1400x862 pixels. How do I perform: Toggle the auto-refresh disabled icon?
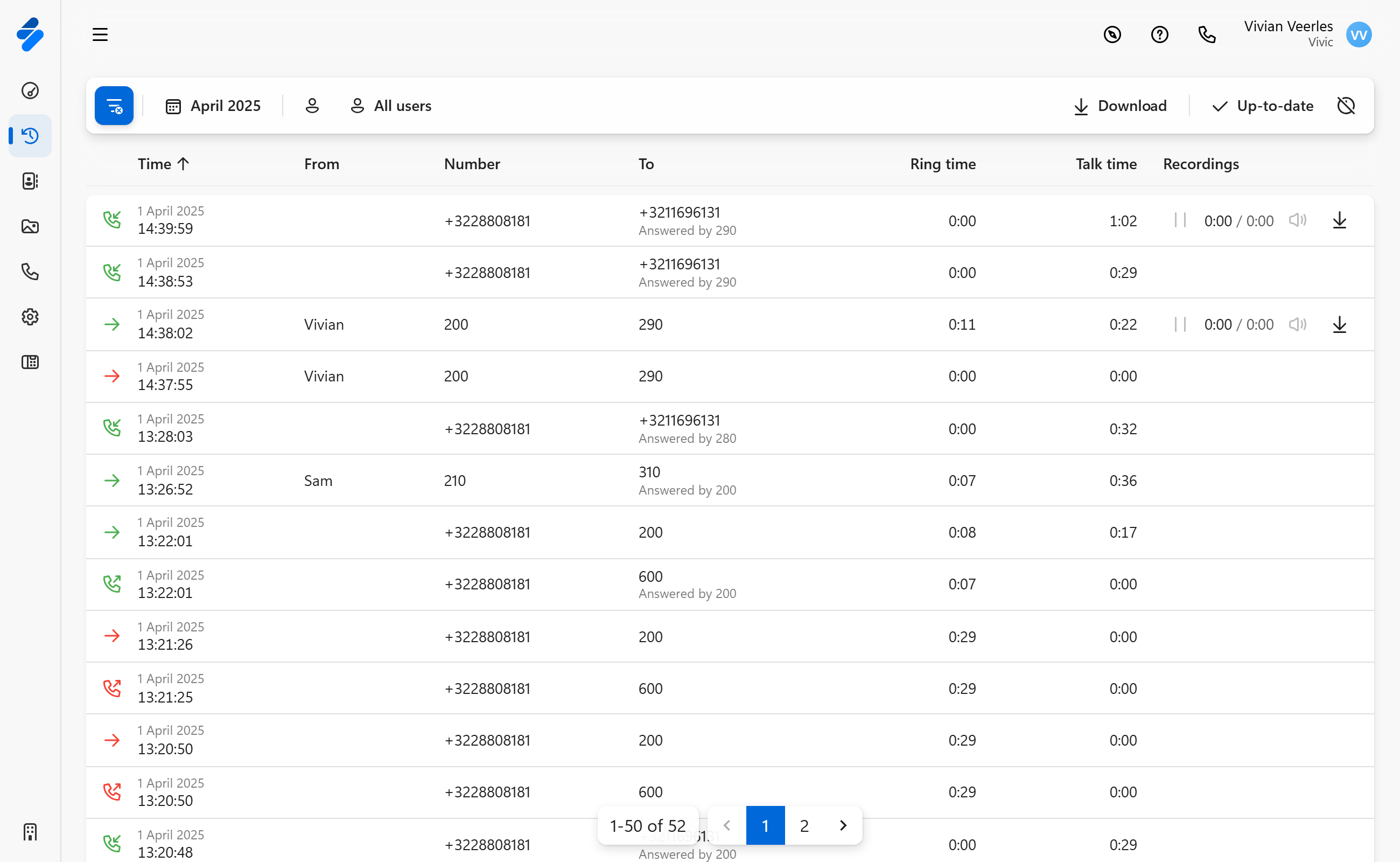pos(1346,106)
